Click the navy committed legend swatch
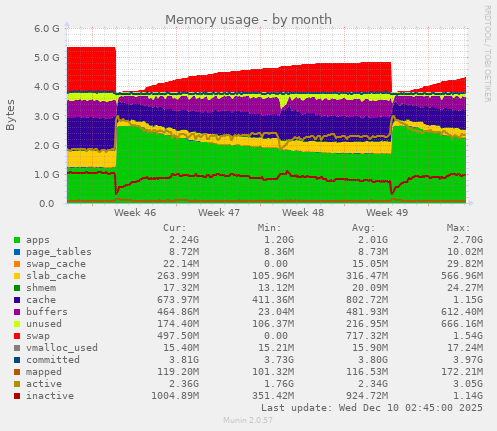 (x=17, y=360)
